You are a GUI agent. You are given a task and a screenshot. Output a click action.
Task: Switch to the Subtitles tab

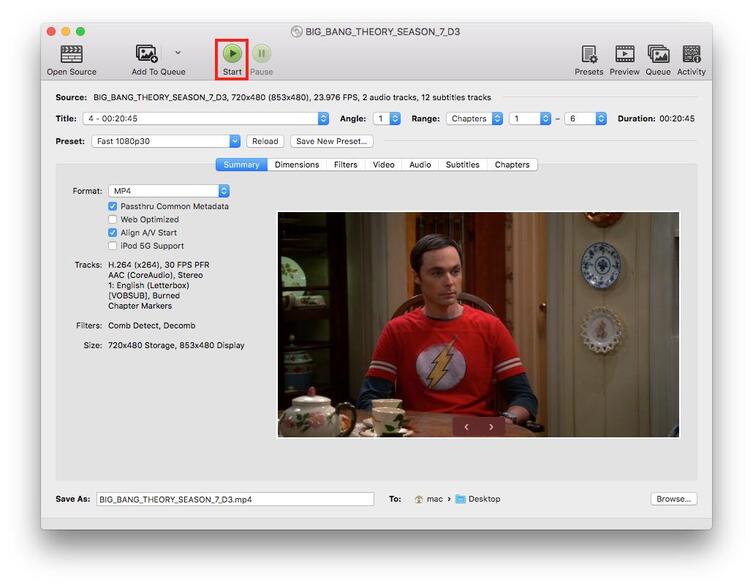[462, 165]
